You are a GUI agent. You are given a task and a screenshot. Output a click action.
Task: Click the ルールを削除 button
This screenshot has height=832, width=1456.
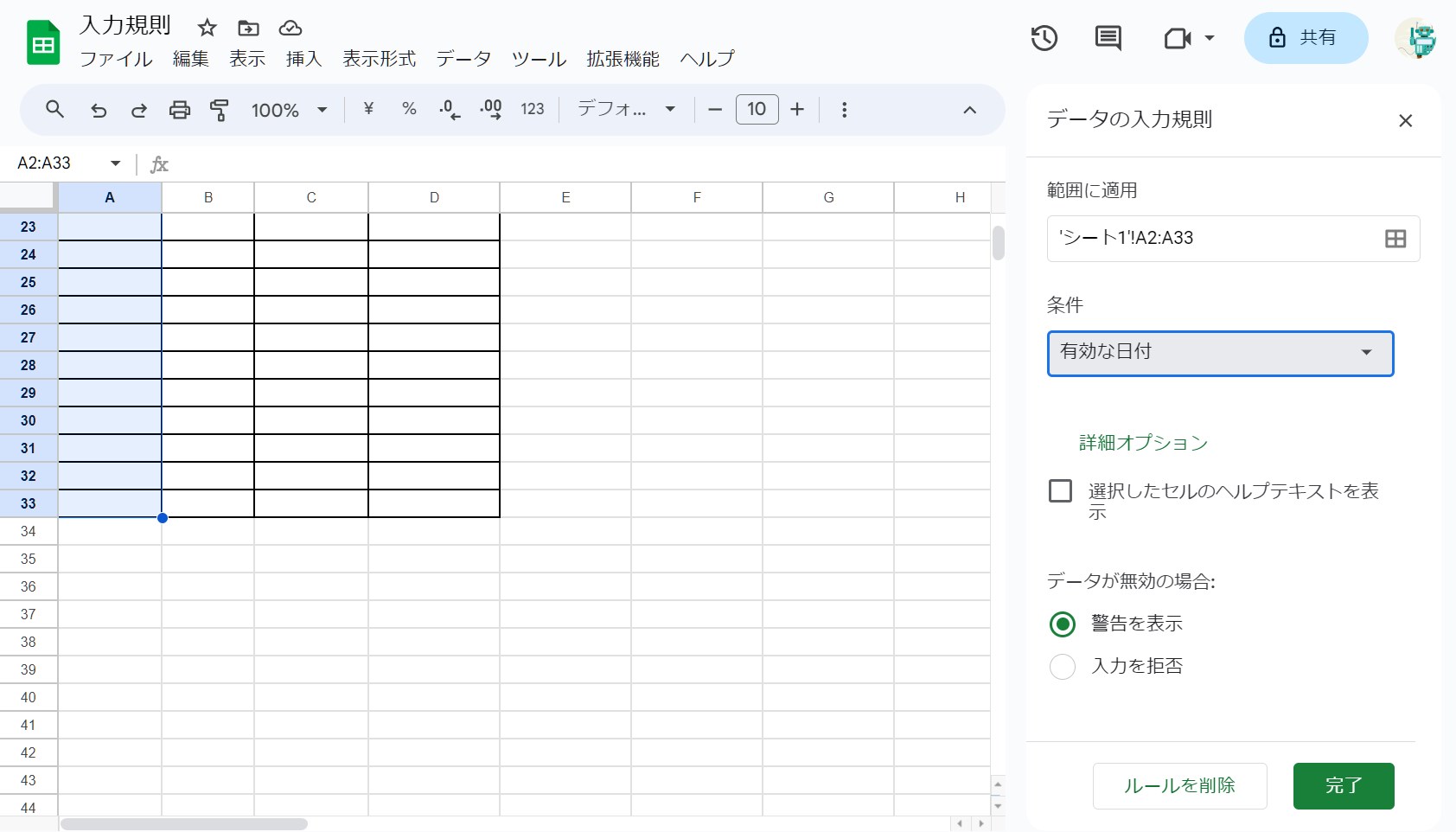tap(1179, 785)
